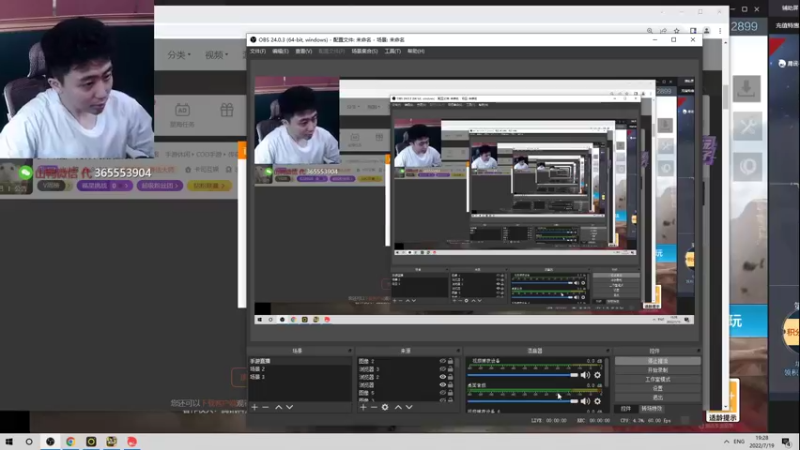Add a new scene with the plus icon
The image size is (800, 450).
(255, 407)
